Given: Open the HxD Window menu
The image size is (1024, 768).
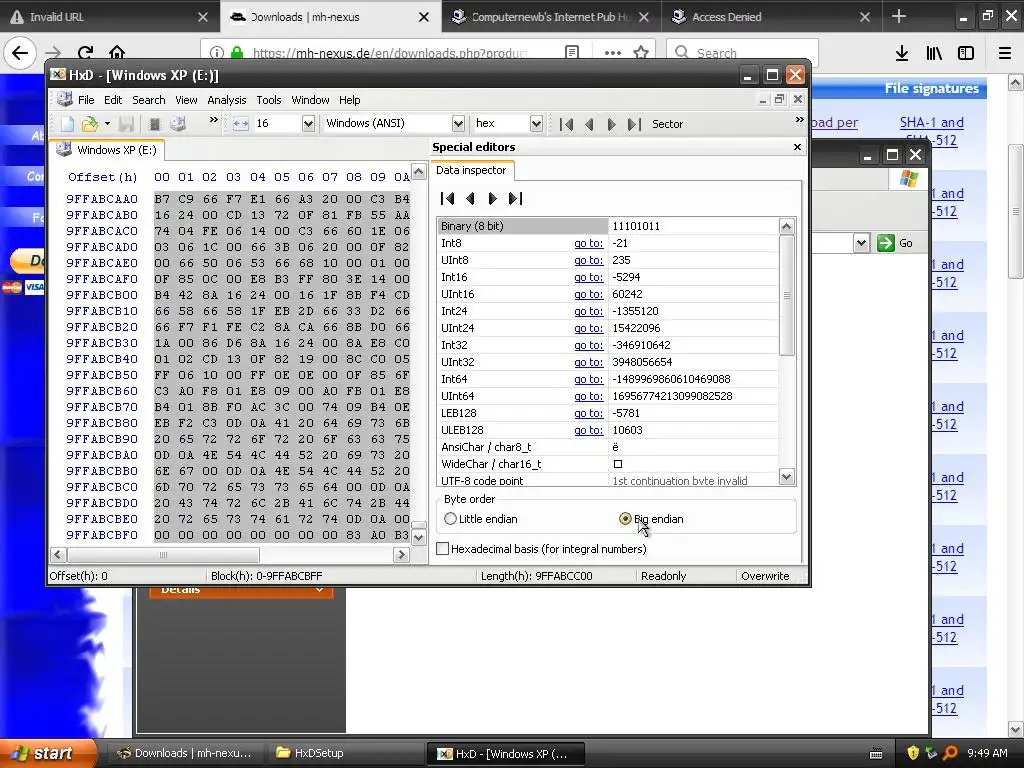Looking at the screenshot, I should pos(310,100).
